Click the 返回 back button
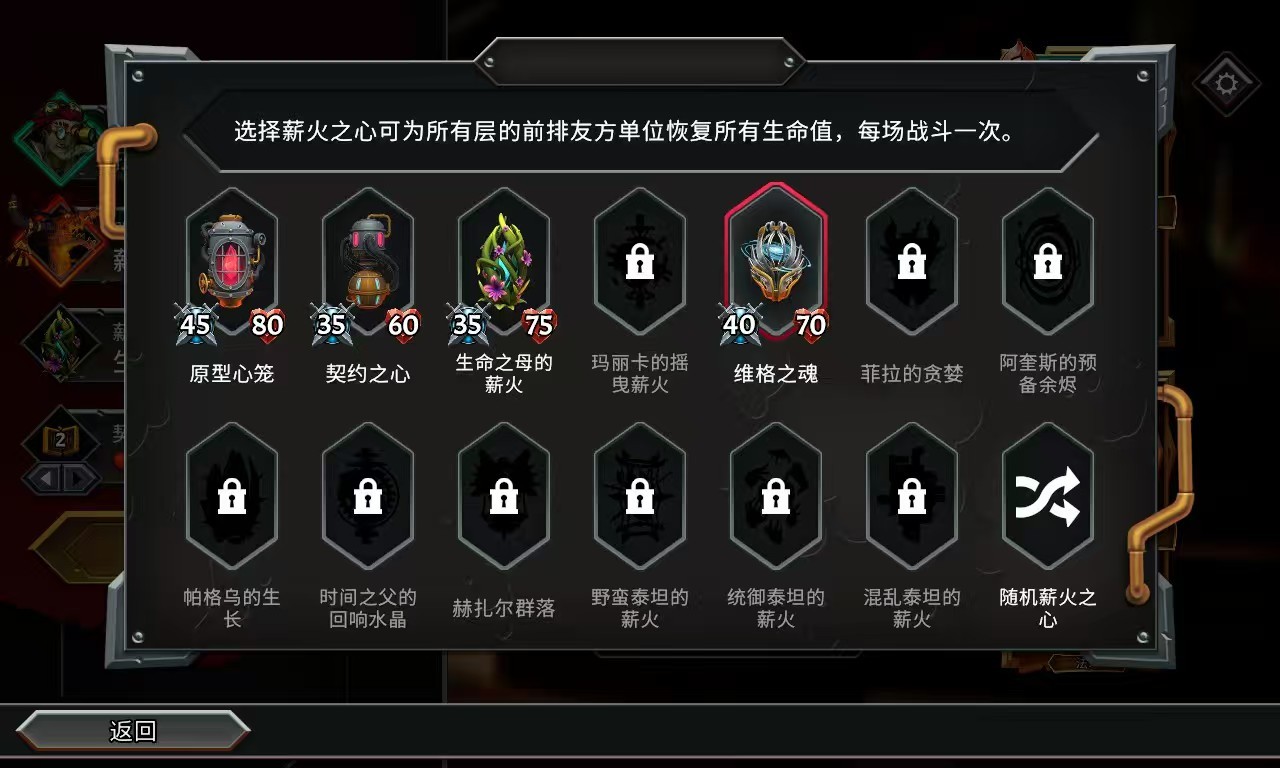 [x=133, y=731]
